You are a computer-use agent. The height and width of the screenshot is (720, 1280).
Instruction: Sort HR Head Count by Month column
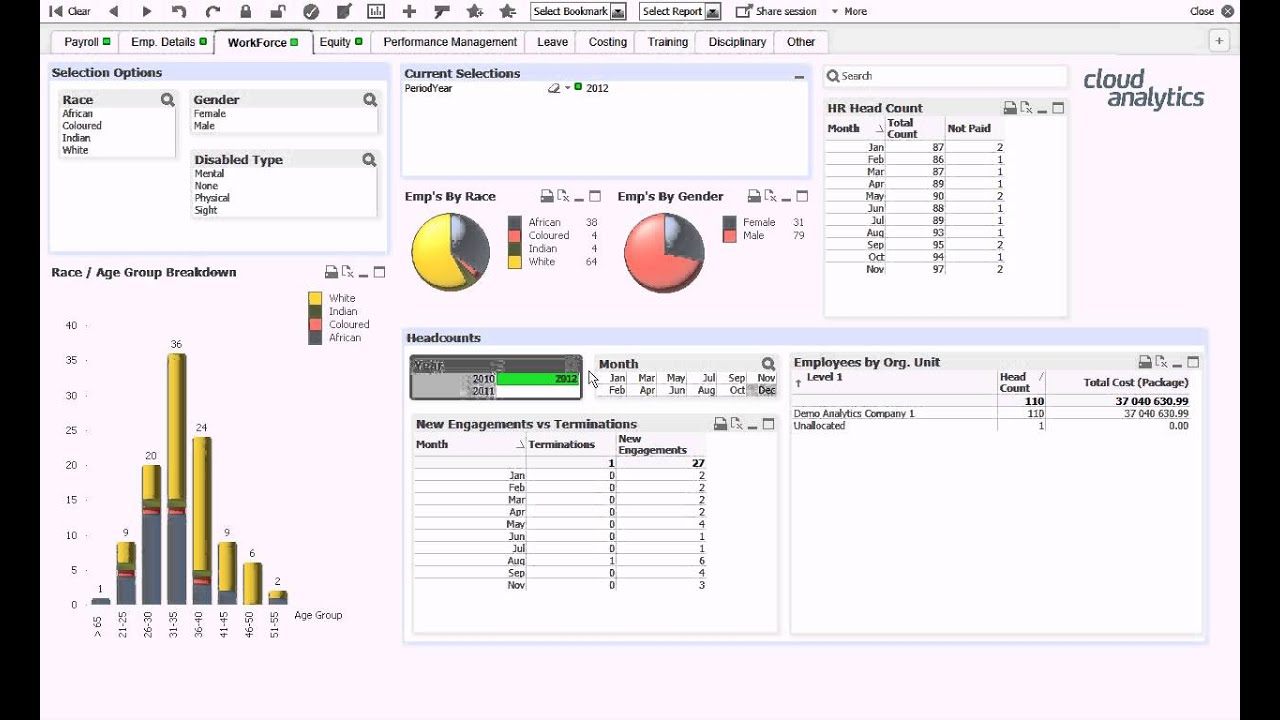pos(855,128)
